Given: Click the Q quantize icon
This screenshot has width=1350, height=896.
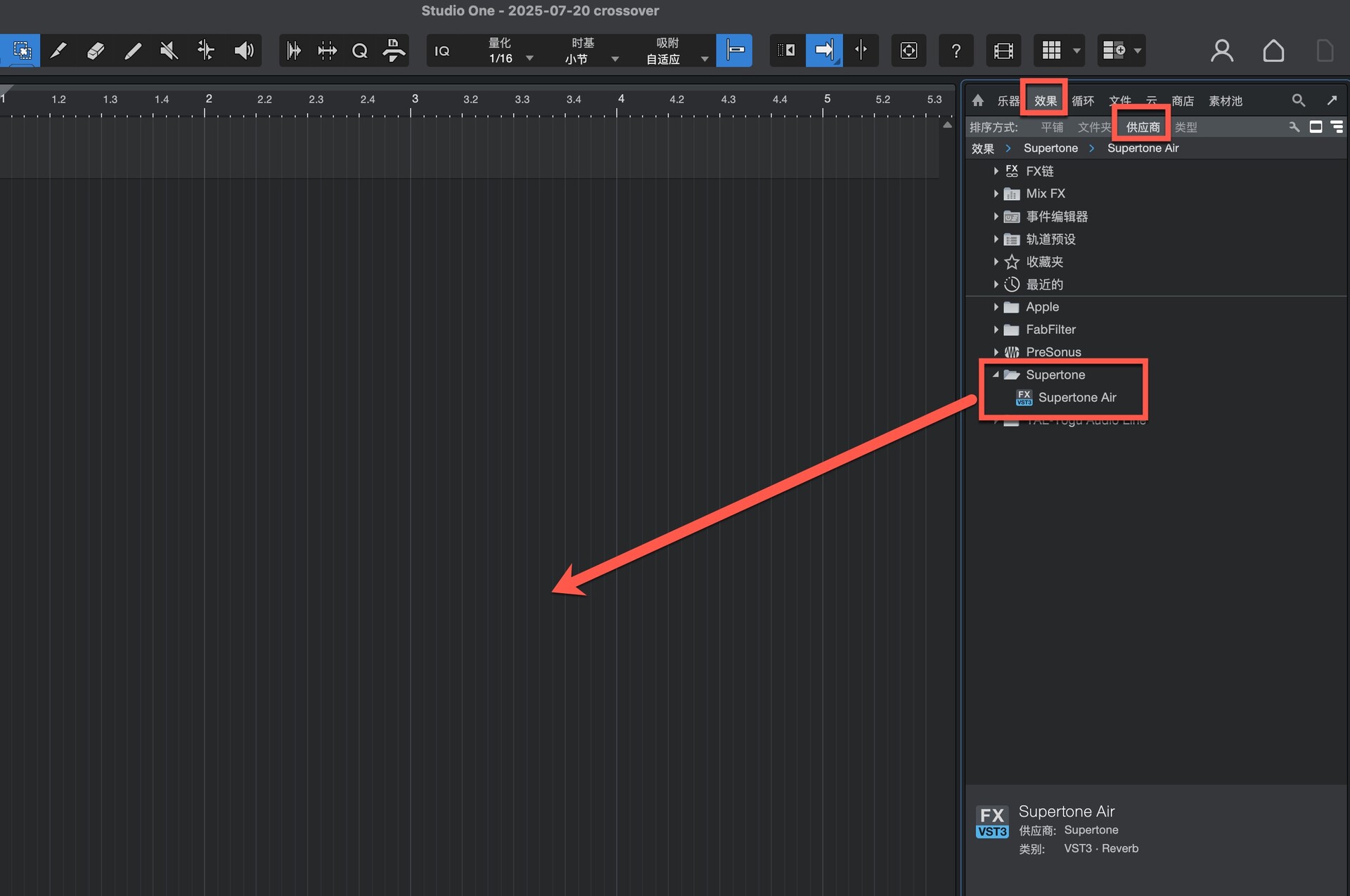Looking at the screenshot, I should 360,51.
